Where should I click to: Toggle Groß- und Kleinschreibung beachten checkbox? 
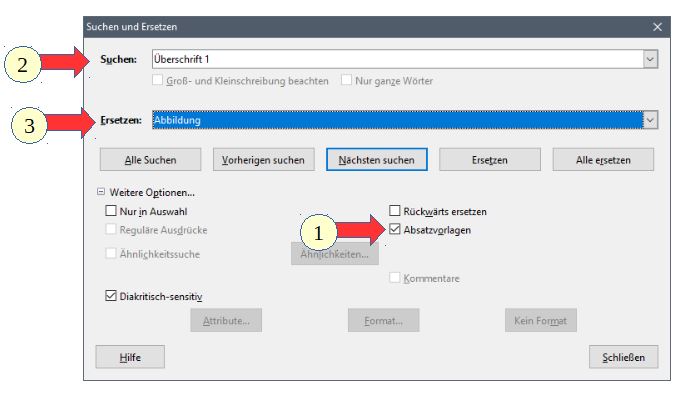tap(157, 80)
